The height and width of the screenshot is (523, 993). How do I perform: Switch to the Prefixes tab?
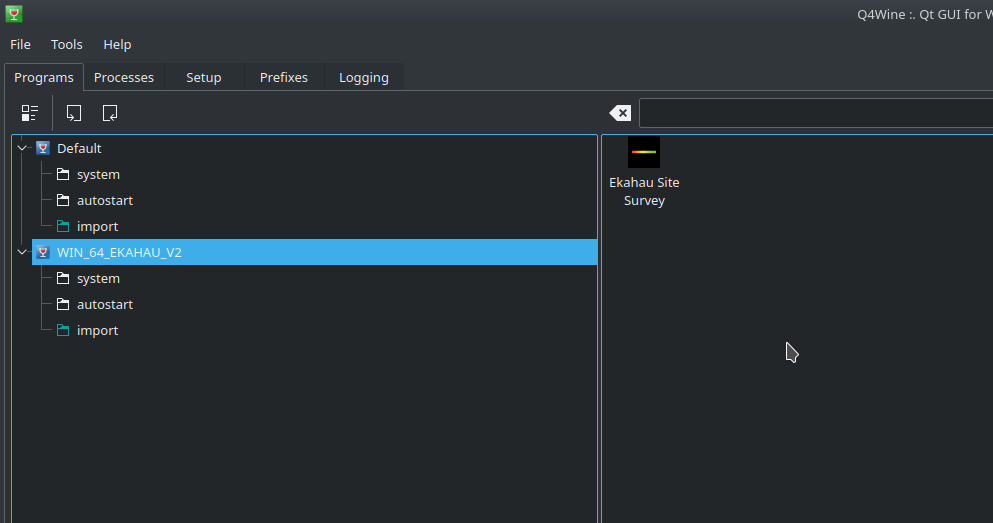click(x=284, y=77)
